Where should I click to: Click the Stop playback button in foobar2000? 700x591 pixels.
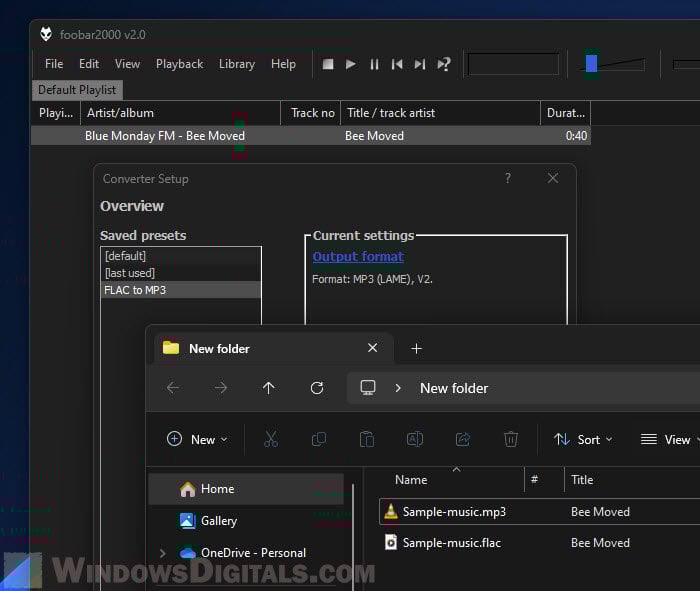(328, 64)
